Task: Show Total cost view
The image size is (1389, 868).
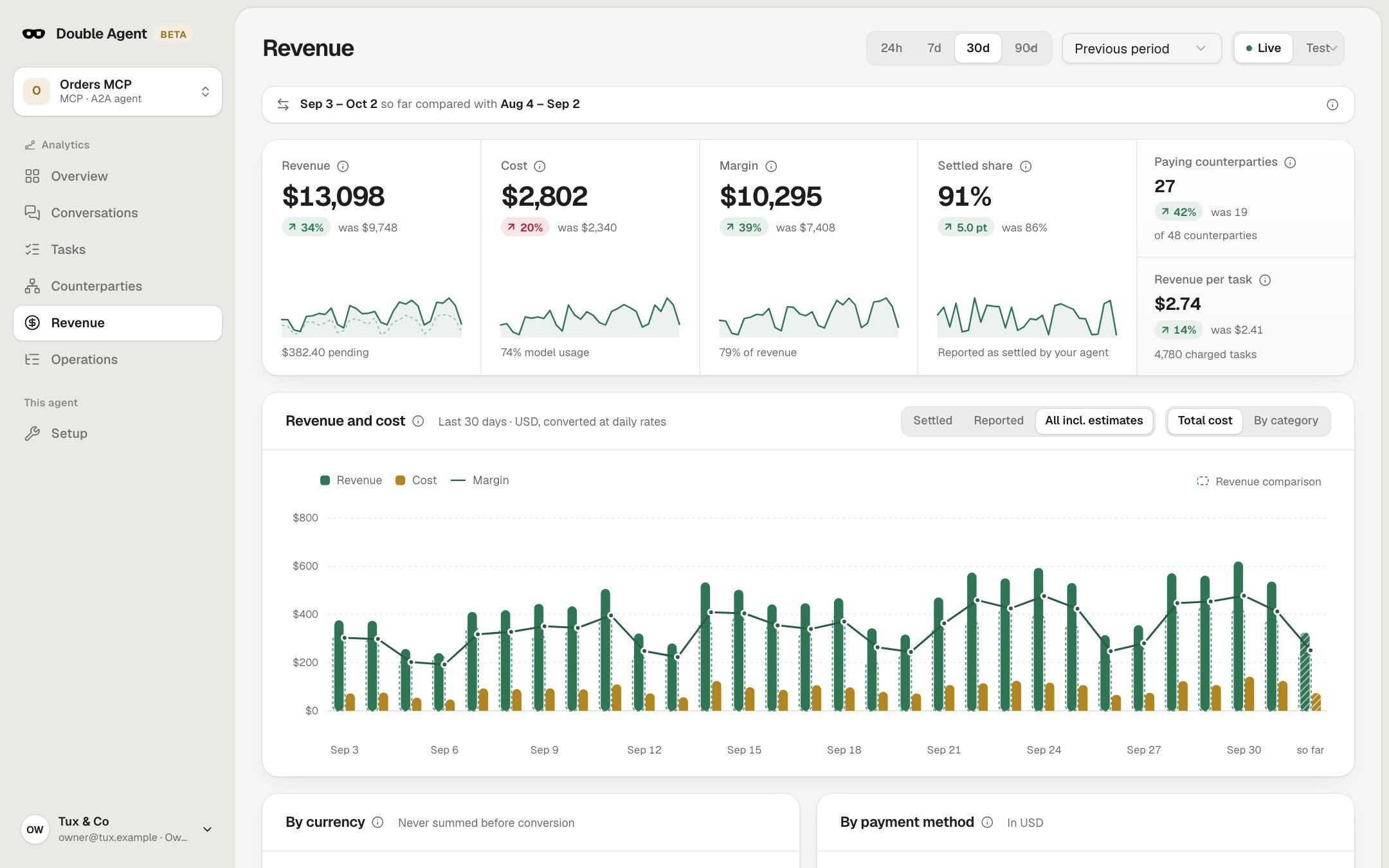Action: [x=1204, y=420]
